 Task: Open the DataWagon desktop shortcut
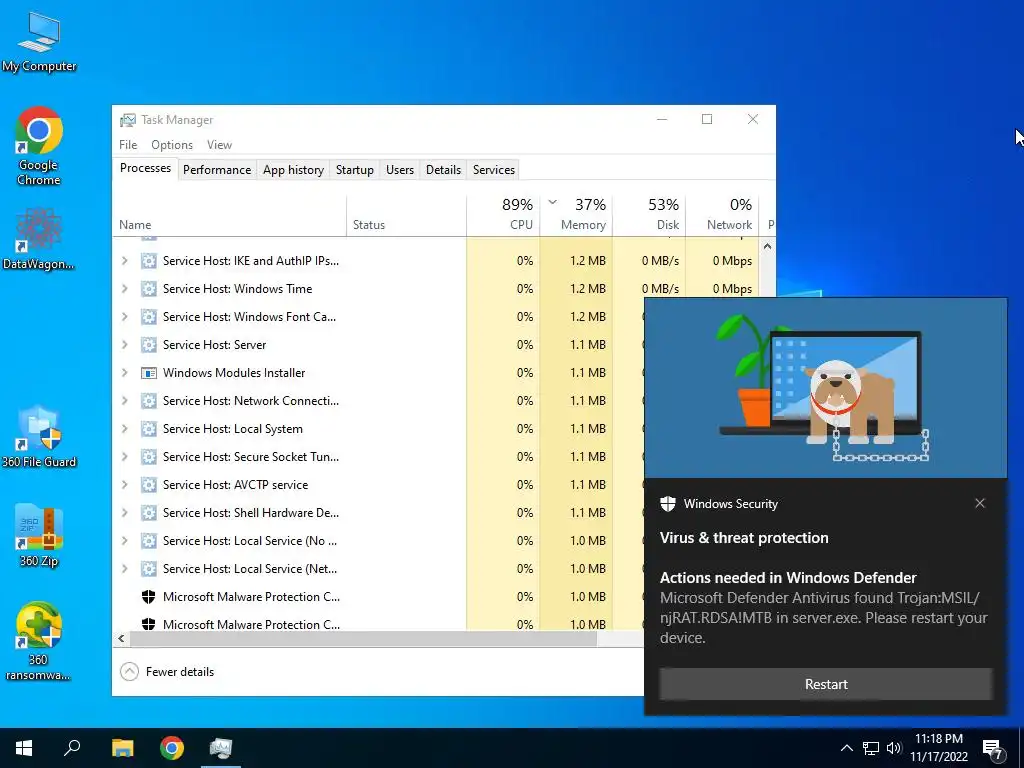39,238
